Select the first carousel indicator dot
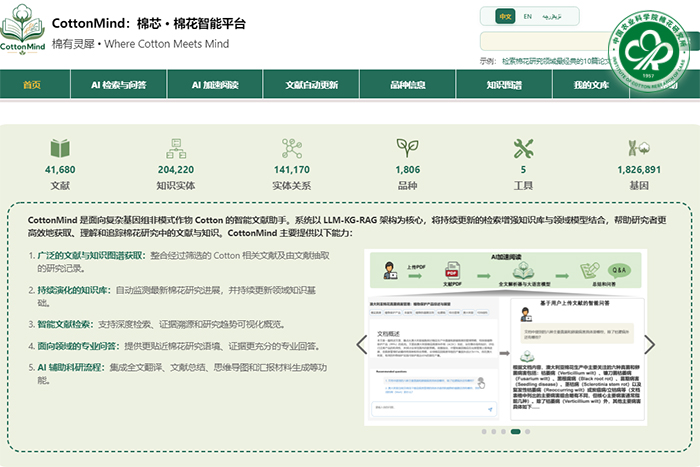The height and width of the screenshot is (467, 700). point(484,431)
